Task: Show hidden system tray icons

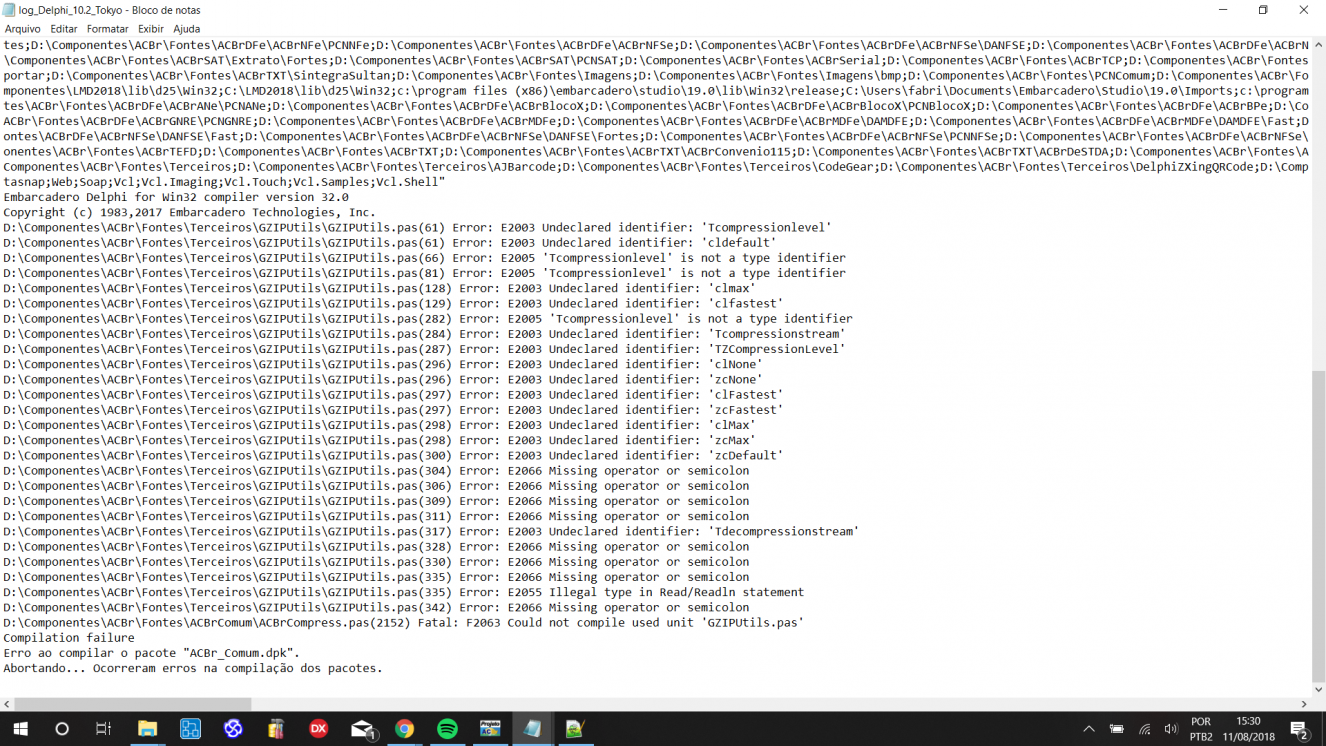Action: pyautogui.click(x=1089, y=729)
